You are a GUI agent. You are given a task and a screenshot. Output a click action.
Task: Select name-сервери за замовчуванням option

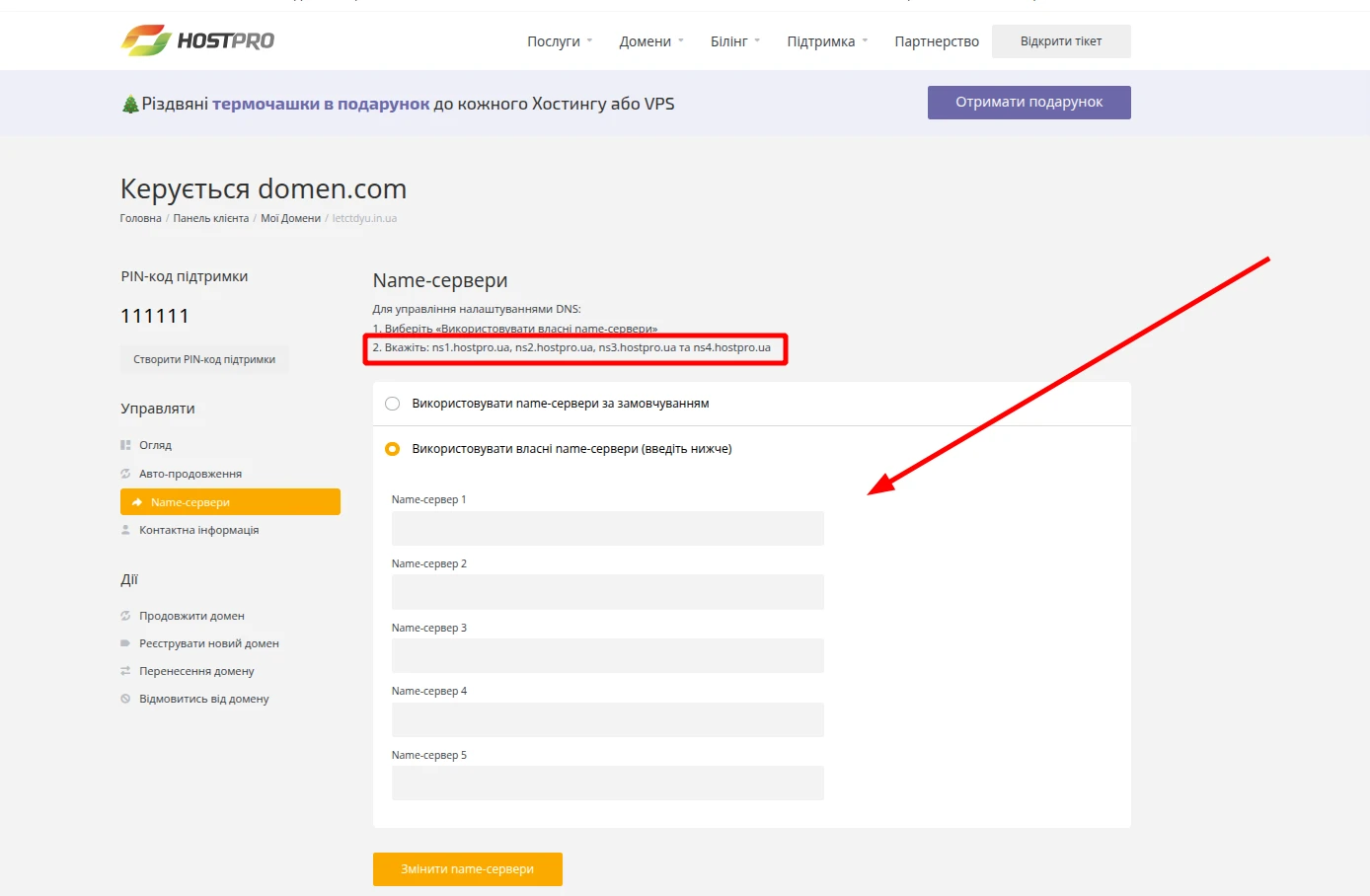[392, 403]
